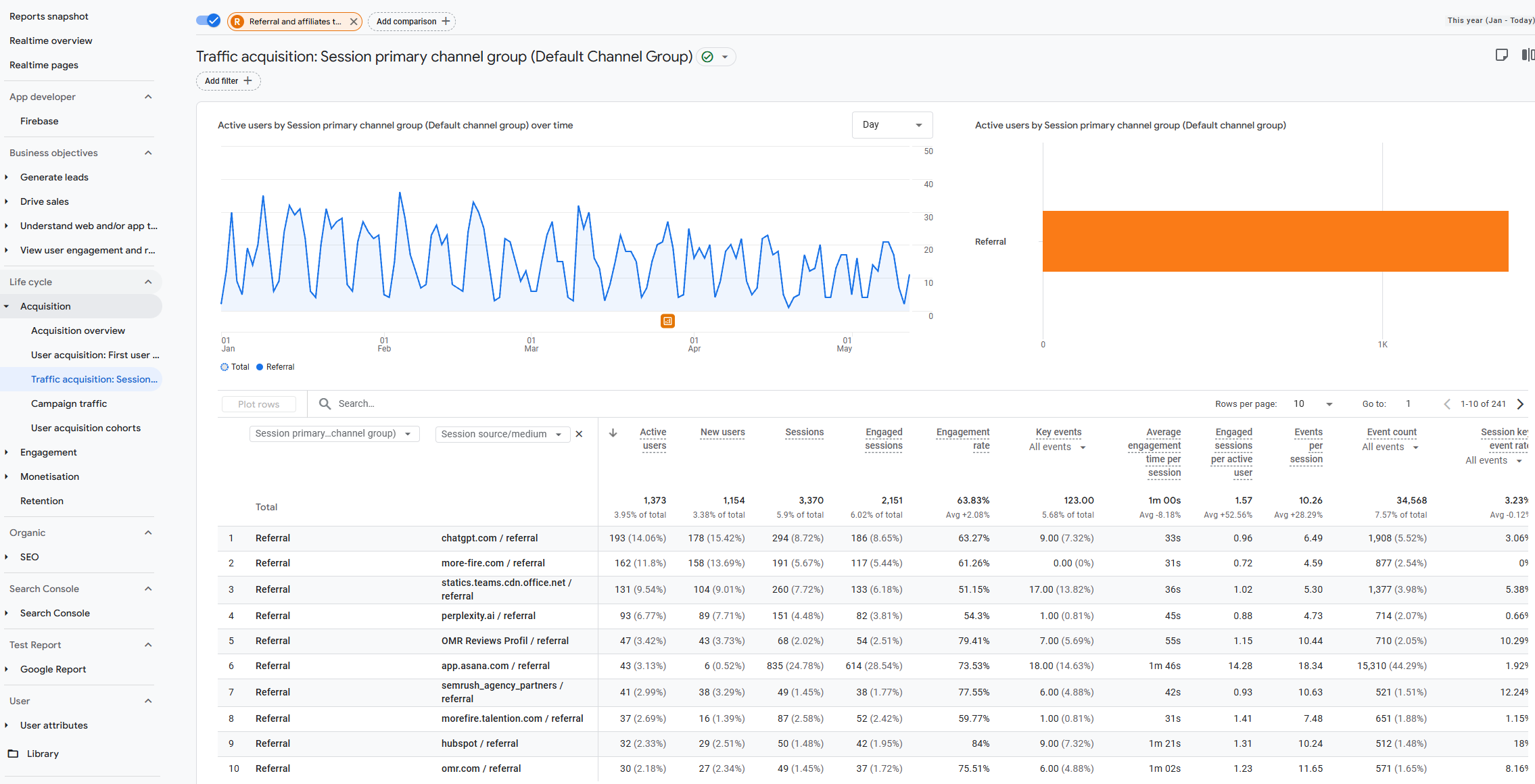Viewport: 1535px width, 784px height.
Task: Remove the secondary dimension with X
Action: tap(579, 434)
